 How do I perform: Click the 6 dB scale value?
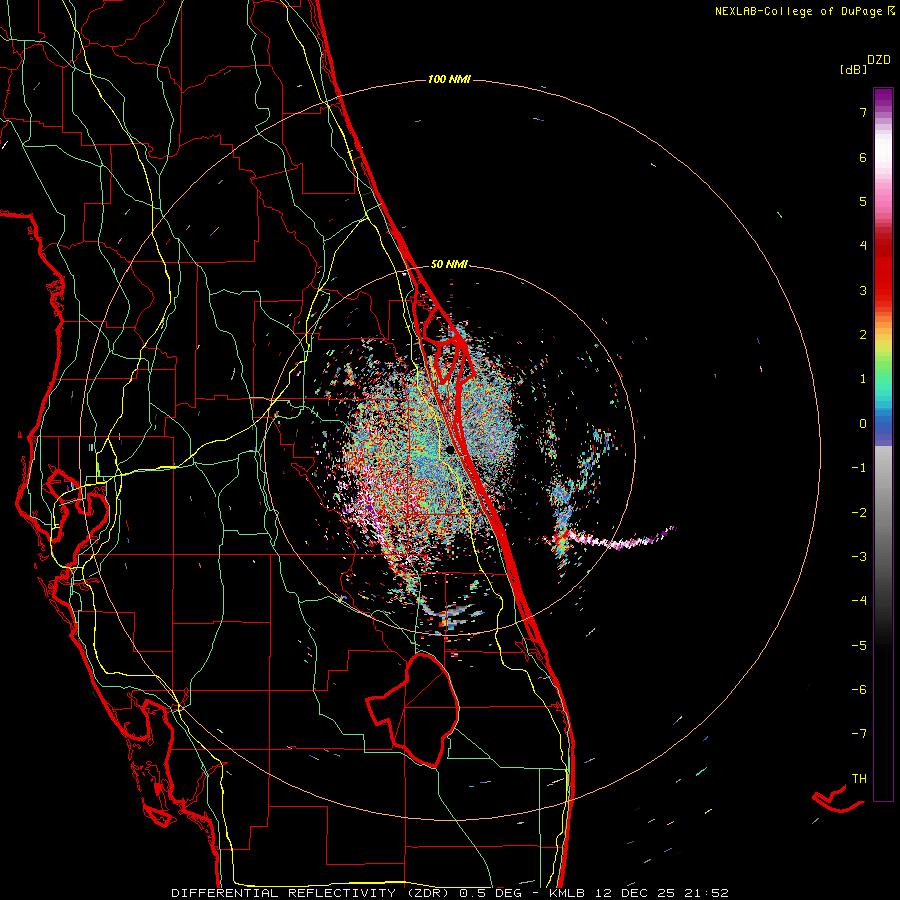click(863, 157)
